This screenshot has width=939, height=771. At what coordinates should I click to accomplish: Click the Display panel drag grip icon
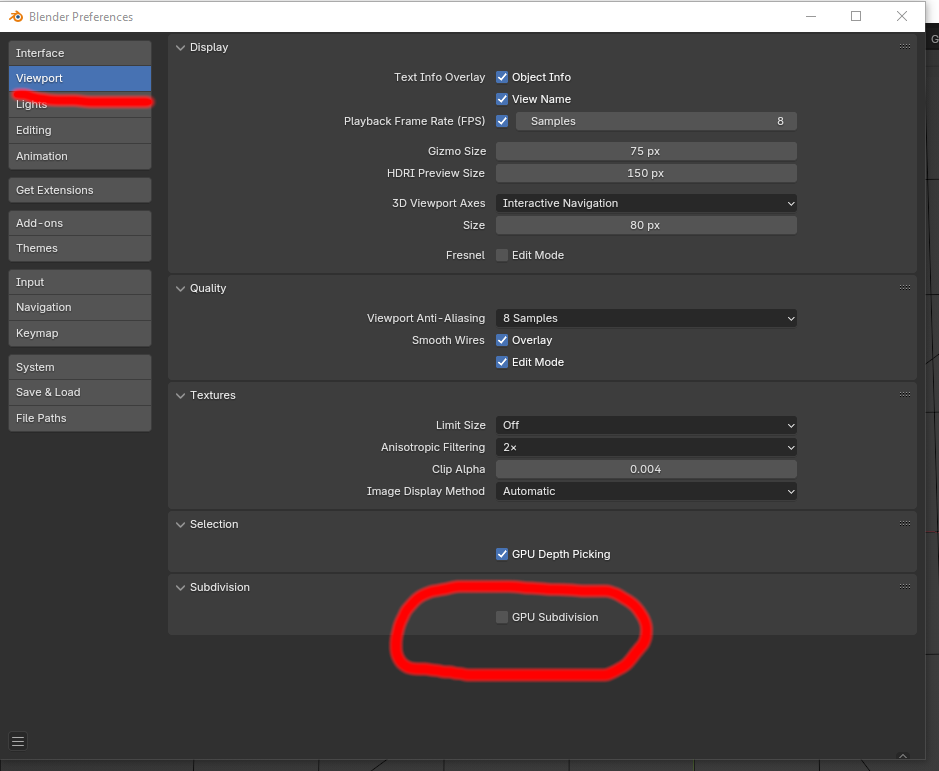tap(904, 47)
